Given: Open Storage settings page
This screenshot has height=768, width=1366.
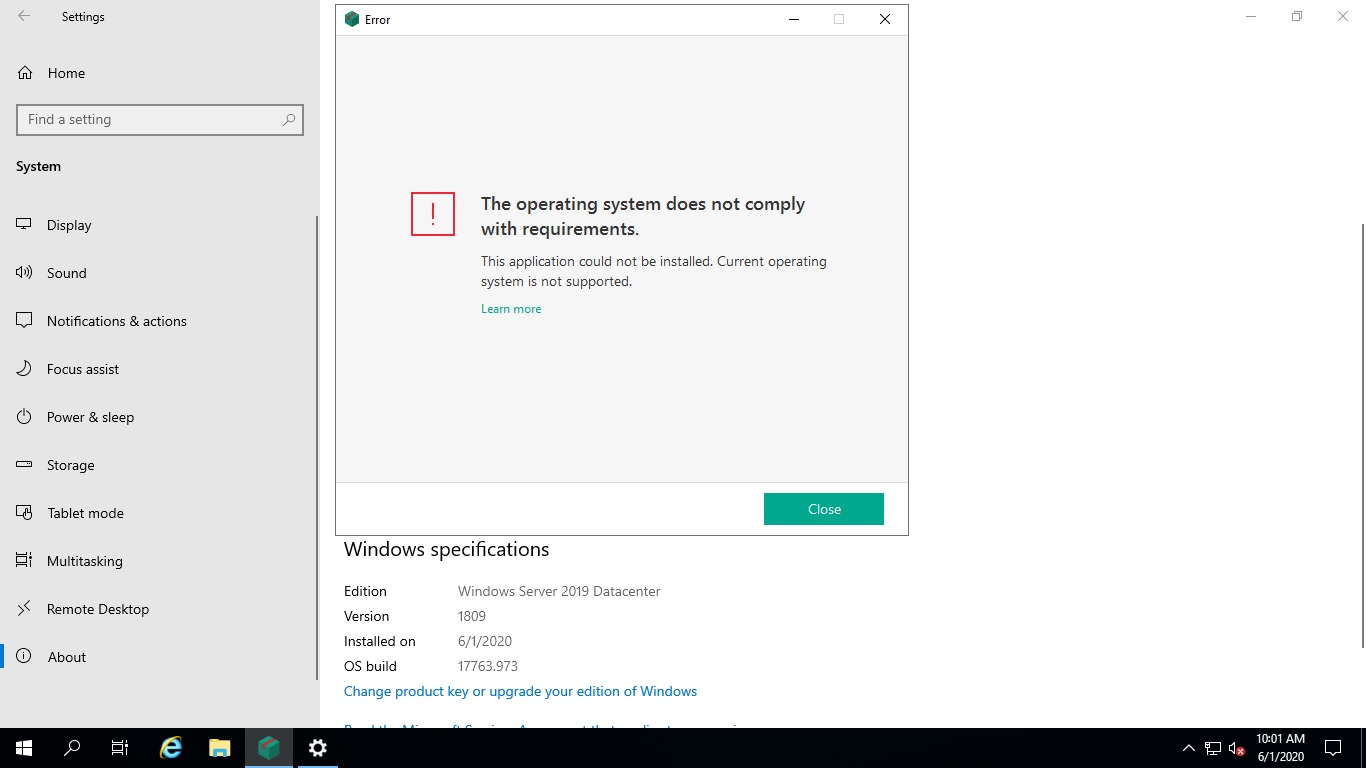Looking at the screenshot, I should pos(160,465).
